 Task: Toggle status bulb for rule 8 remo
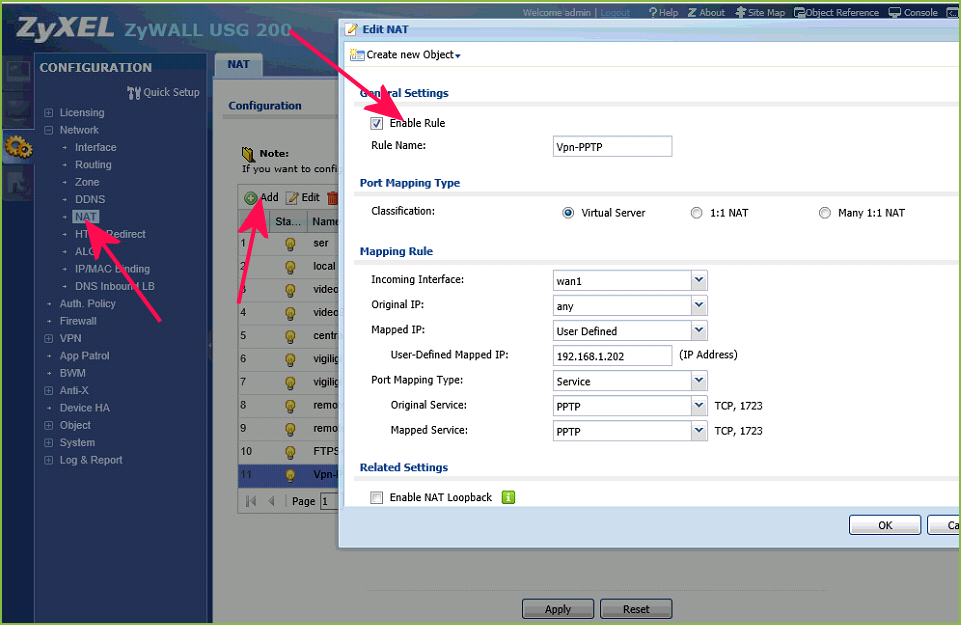[291, 406]
